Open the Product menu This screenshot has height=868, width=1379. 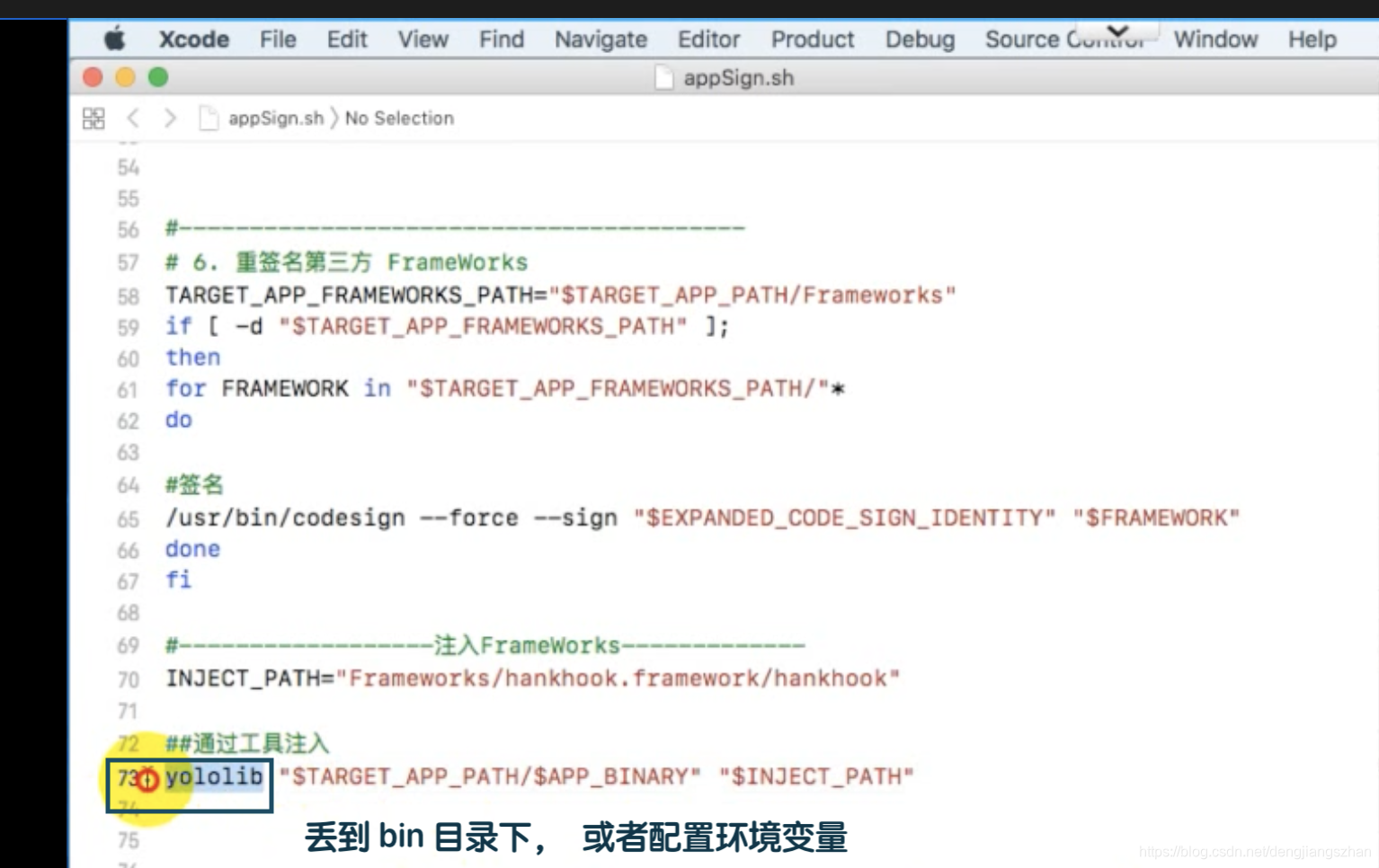click(x=813, y=40)
